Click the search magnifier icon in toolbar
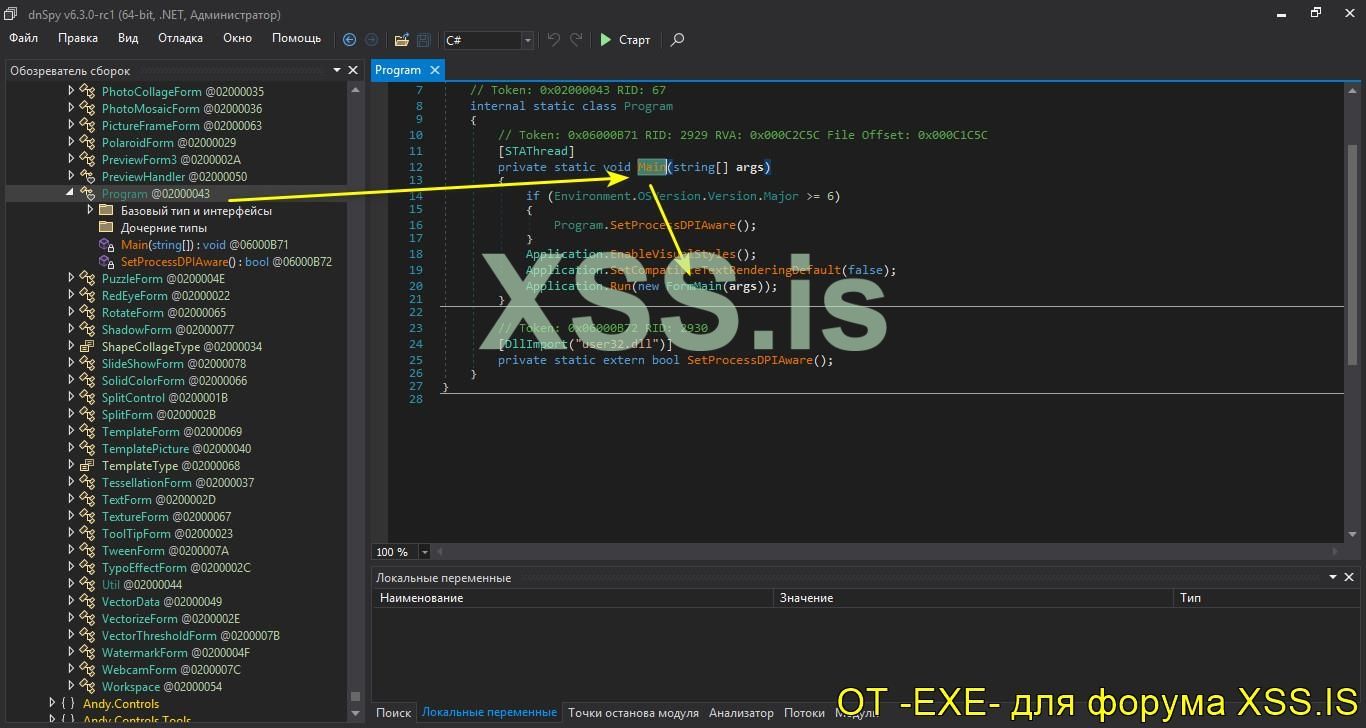 [x=677, y=40]
